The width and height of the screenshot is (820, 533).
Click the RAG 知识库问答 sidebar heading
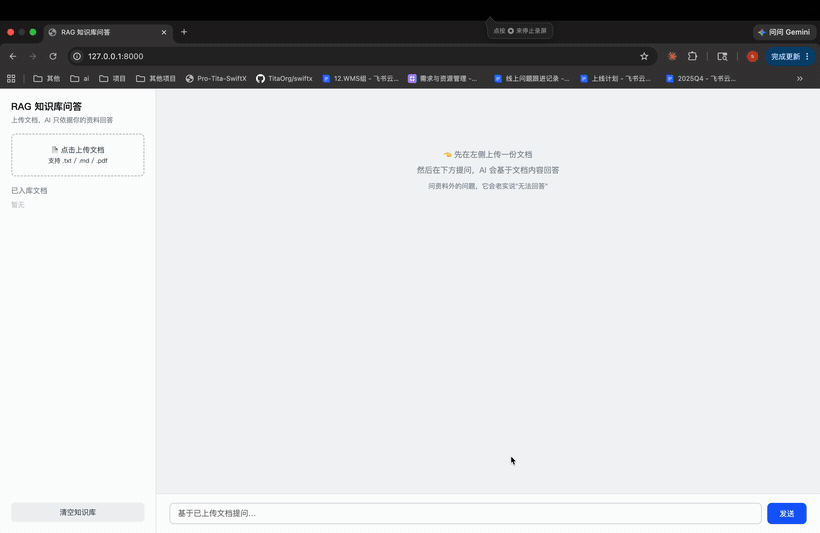[x=47, y=107]
